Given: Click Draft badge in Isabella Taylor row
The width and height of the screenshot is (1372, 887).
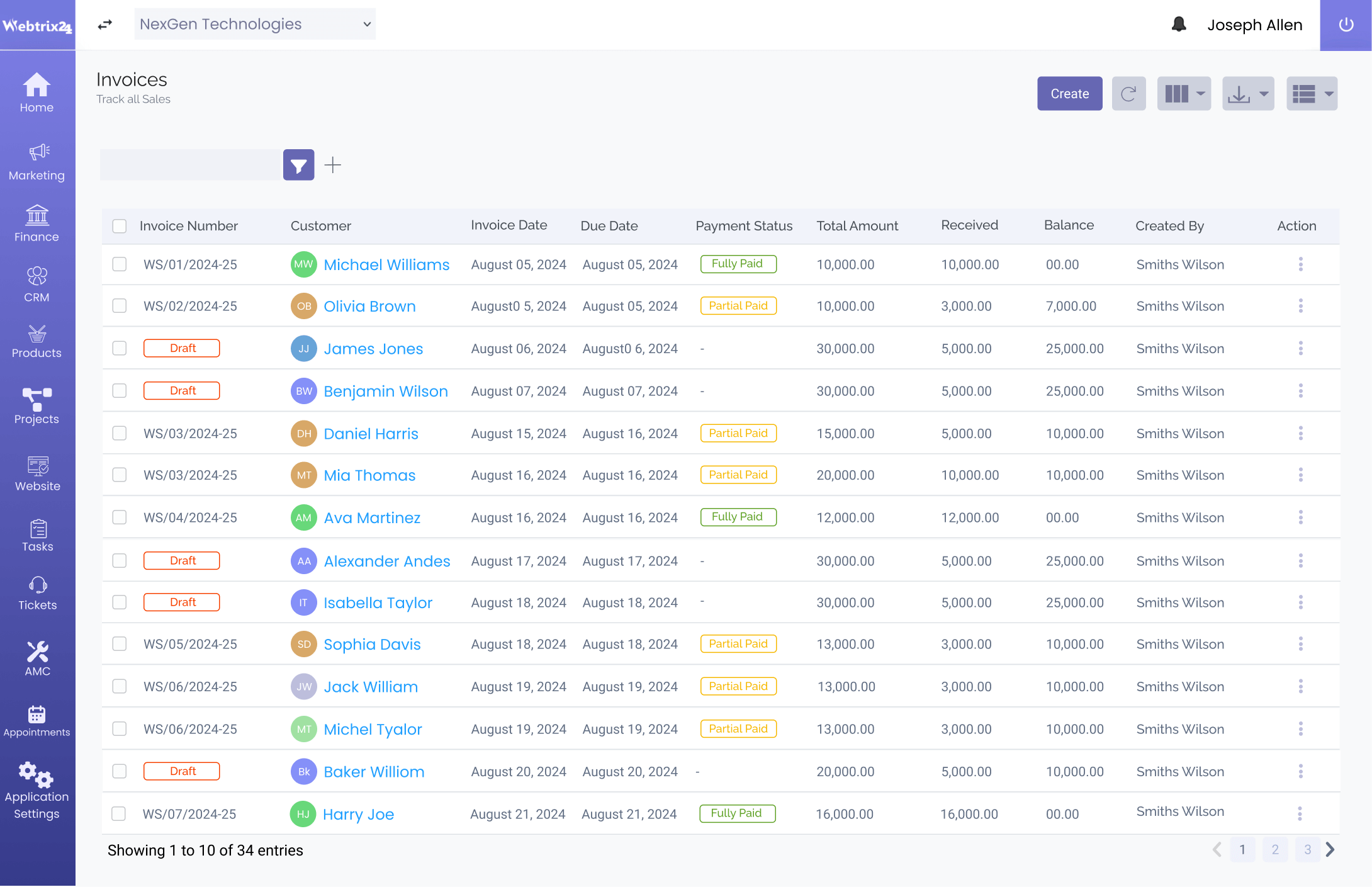Looking at the screenshot, I should click(182, 602).
